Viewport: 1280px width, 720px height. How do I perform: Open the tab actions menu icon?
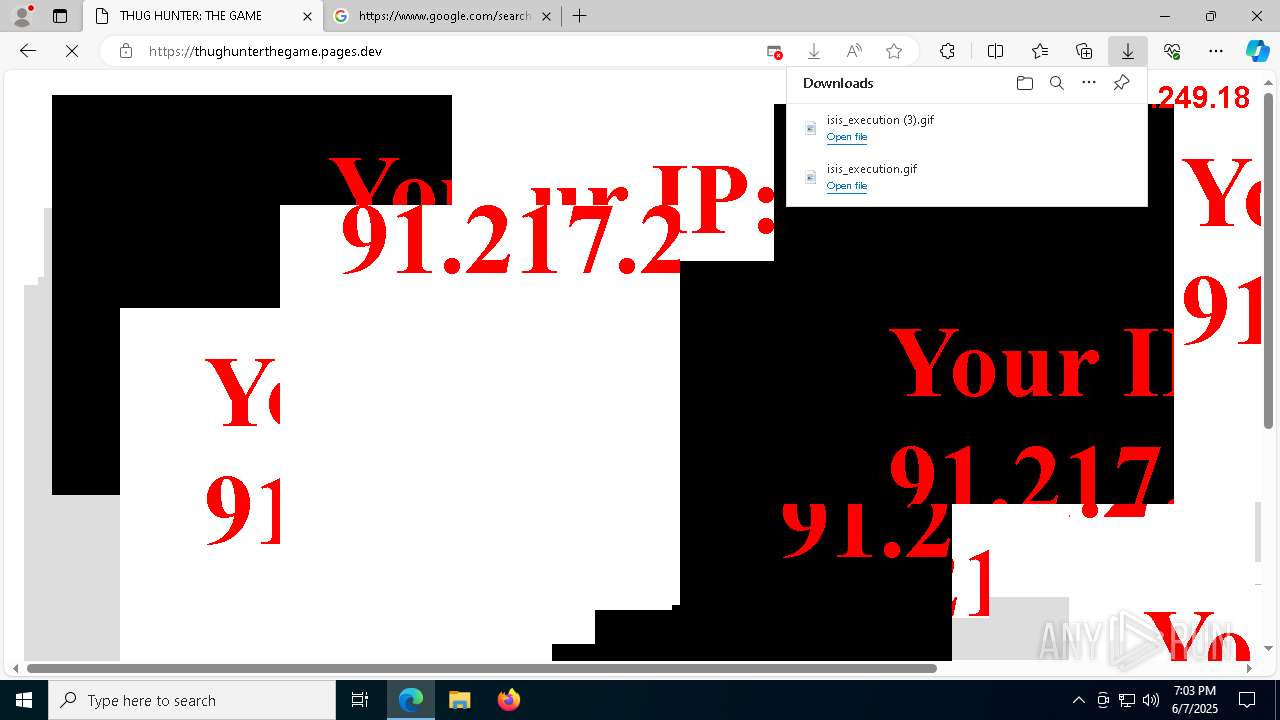60,16
